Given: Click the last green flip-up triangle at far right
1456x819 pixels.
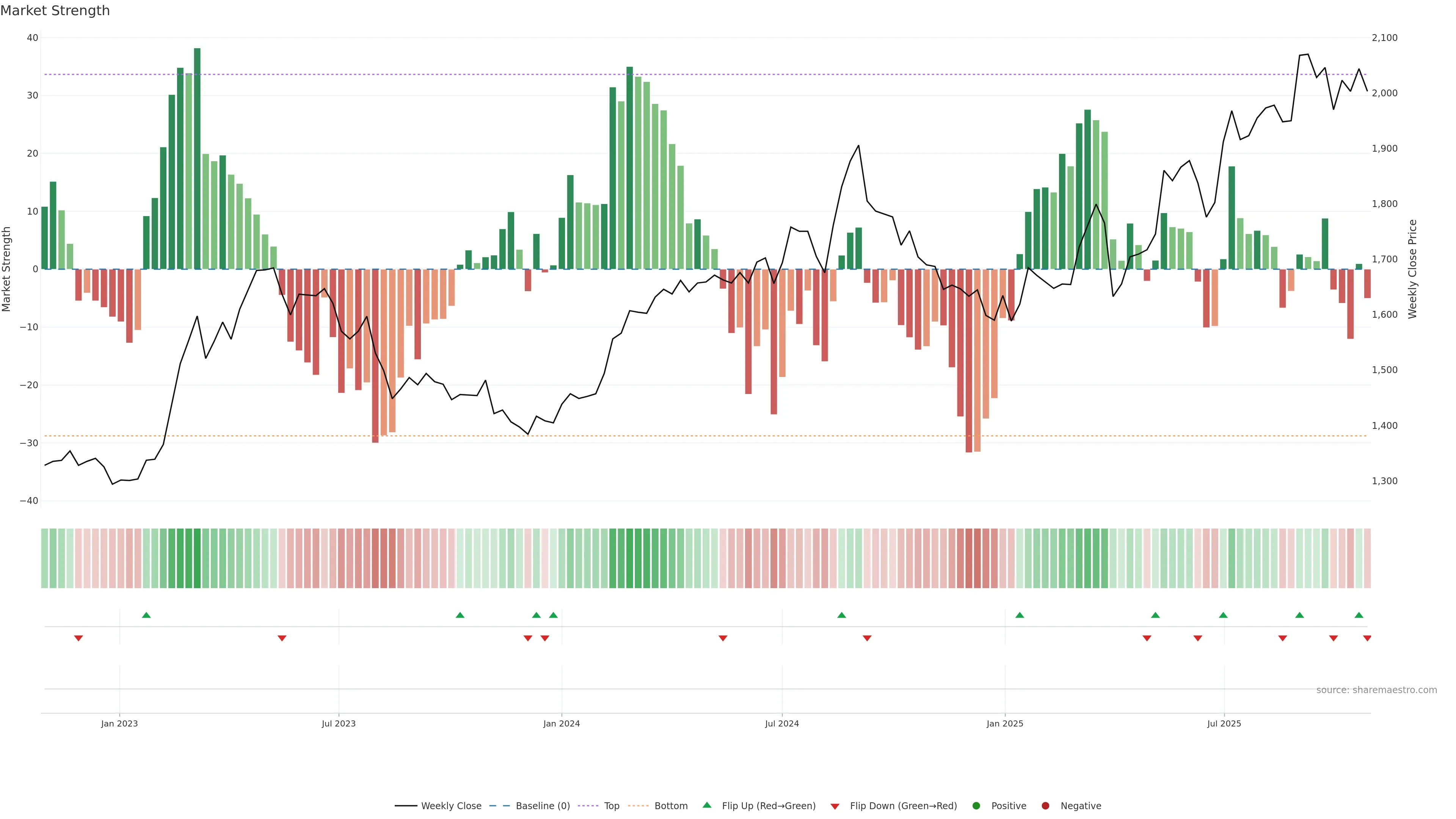Looking at the screenshot, I should [x=1359, y=615].
